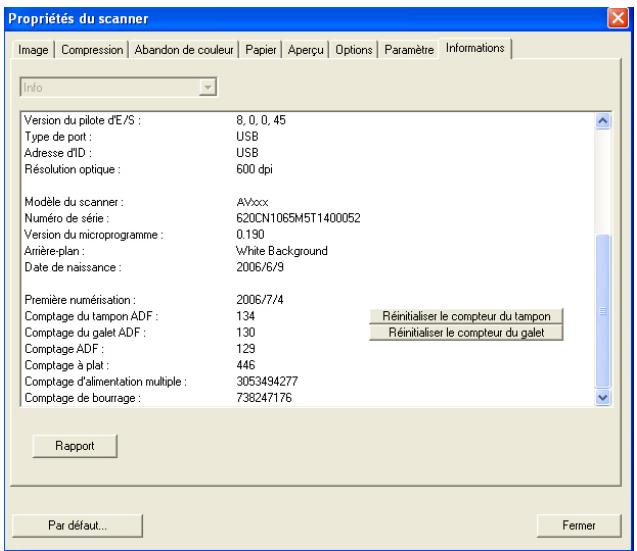Click Réinitialiser le compteur du galet
The image size is (637, 551).
pos(466,332)
